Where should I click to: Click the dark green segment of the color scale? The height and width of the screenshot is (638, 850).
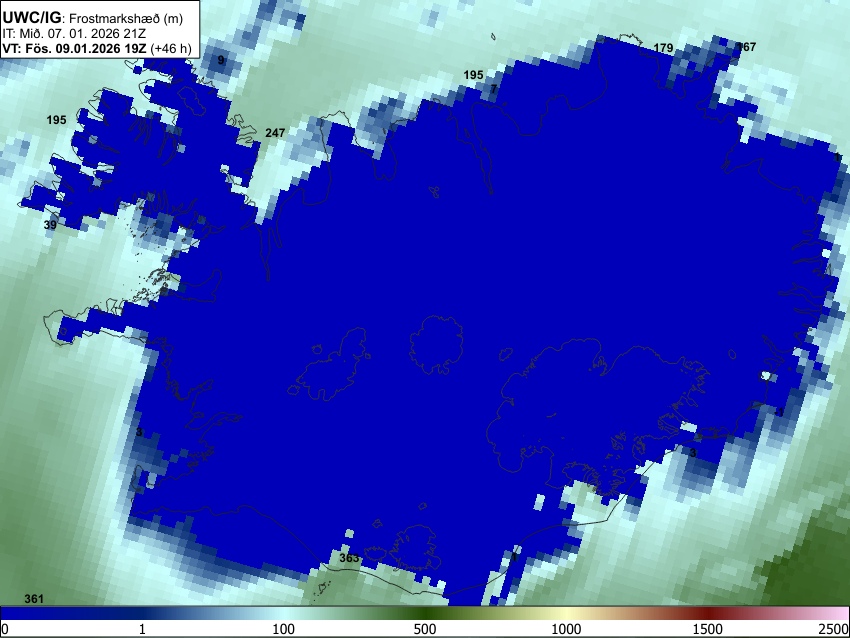[425, 613]
